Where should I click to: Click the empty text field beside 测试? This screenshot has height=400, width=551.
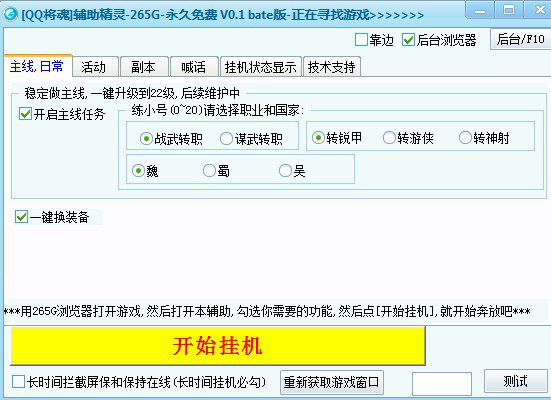coord(442,384)
